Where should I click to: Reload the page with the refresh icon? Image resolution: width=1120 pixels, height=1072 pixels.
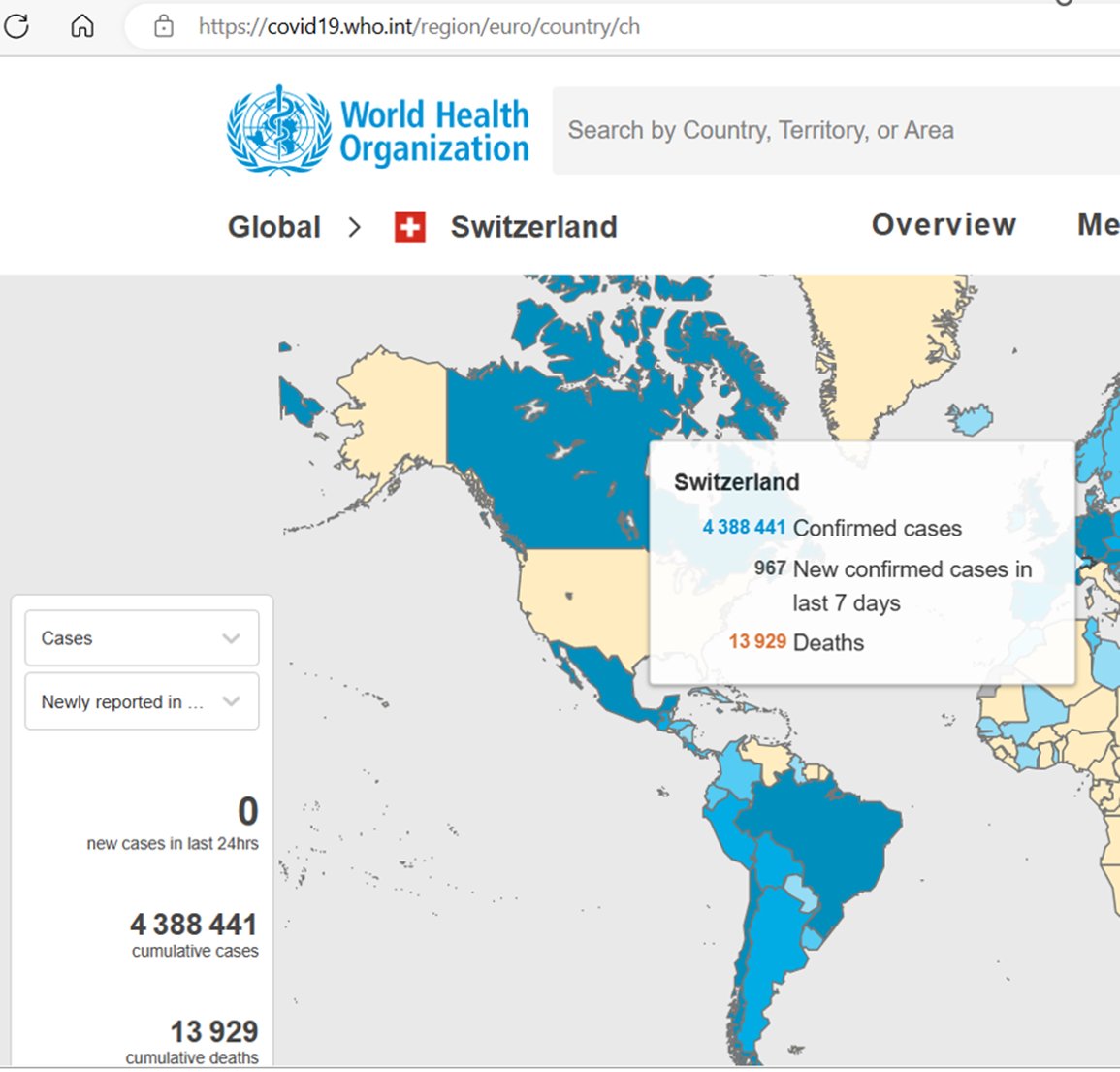(x=16, y=26)
